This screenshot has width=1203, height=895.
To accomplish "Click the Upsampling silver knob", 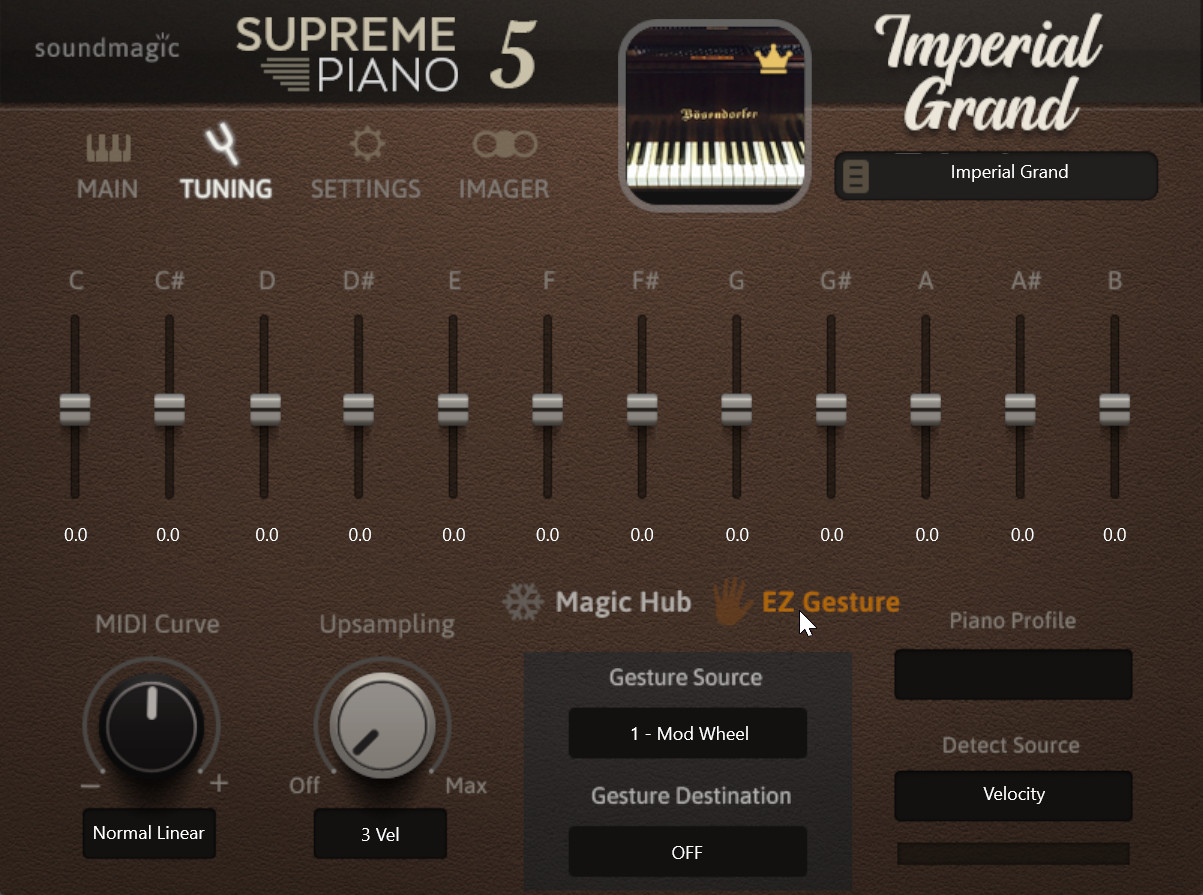I will click(381, 728).
